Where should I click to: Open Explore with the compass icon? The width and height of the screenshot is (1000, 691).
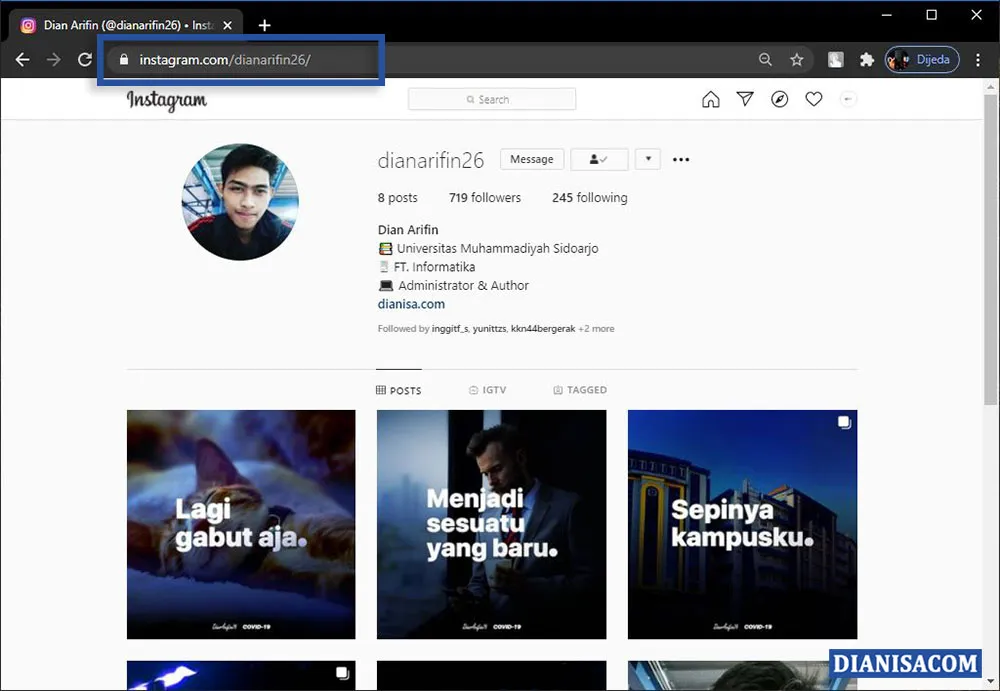779,99
